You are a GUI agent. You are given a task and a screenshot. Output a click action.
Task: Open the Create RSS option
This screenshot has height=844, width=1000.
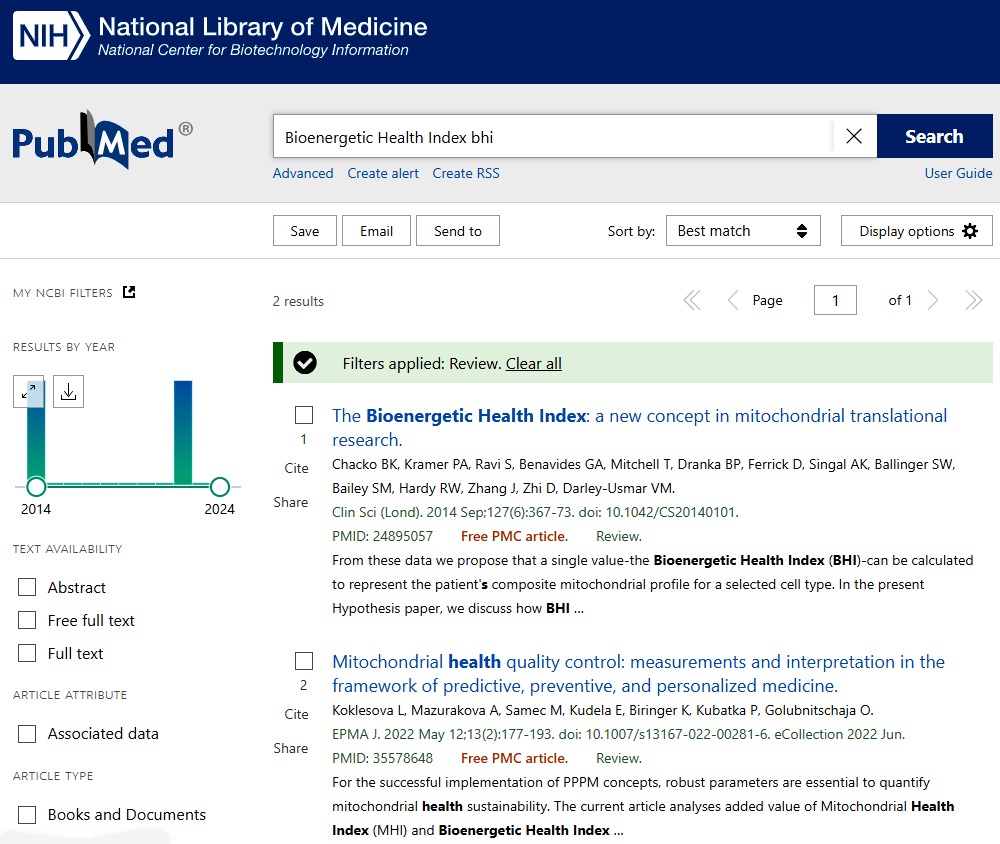[466, 173]
